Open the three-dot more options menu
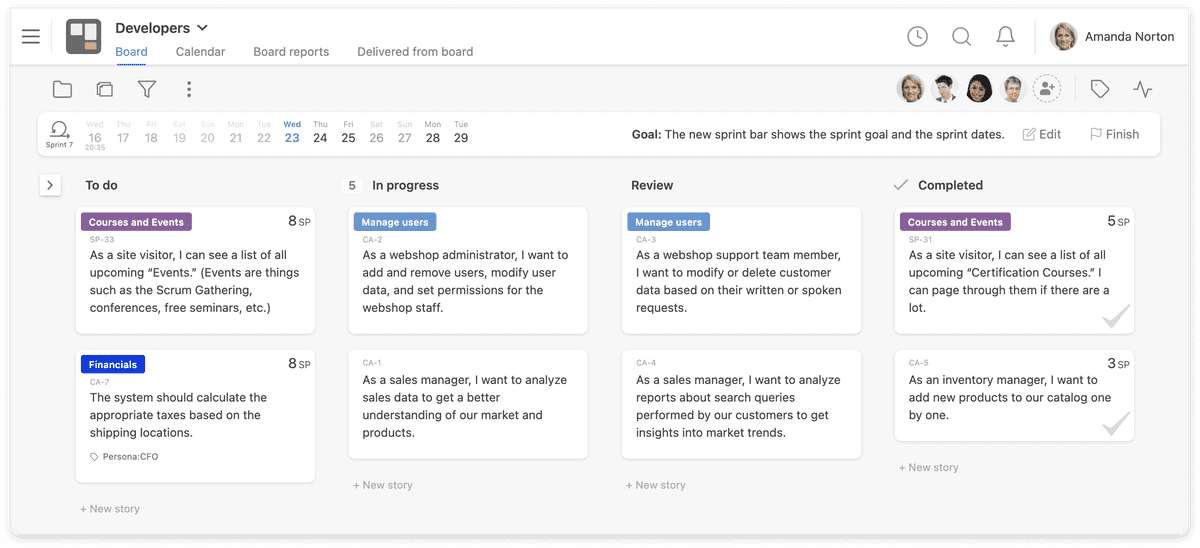Image resolution: width=1200 pixels, height=548 pixels. pos(189,90)
